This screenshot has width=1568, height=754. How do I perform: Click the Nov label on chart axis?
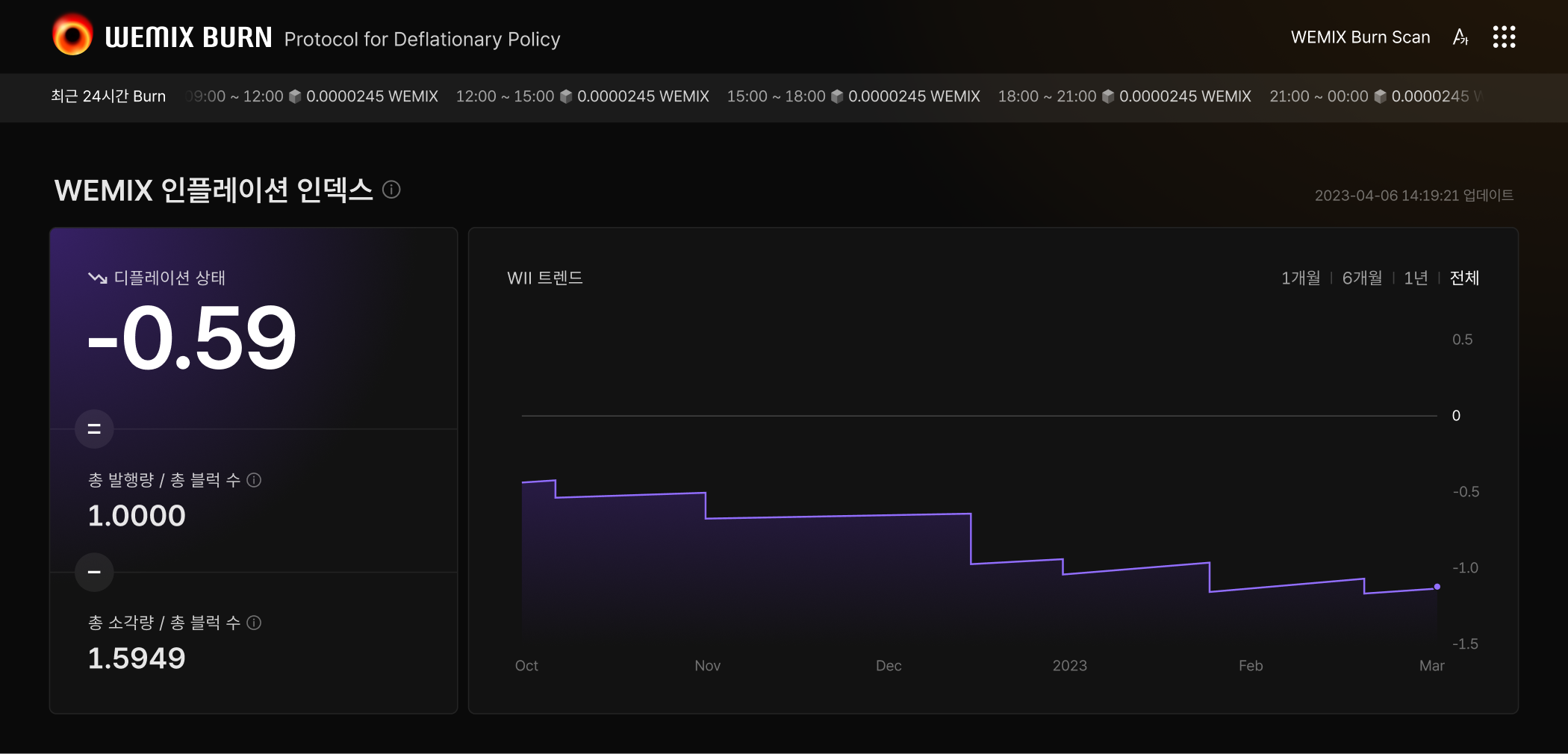(707, 665)
